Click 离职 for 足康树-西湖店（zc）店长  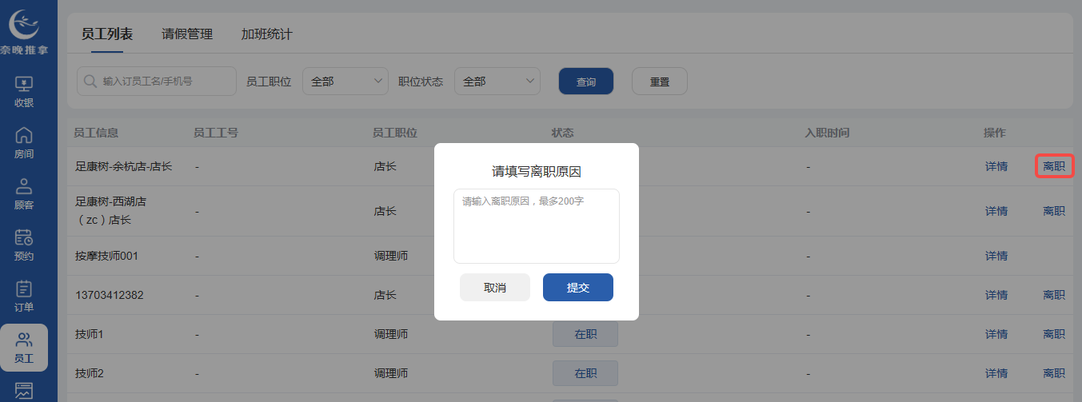coord(1054,211)
